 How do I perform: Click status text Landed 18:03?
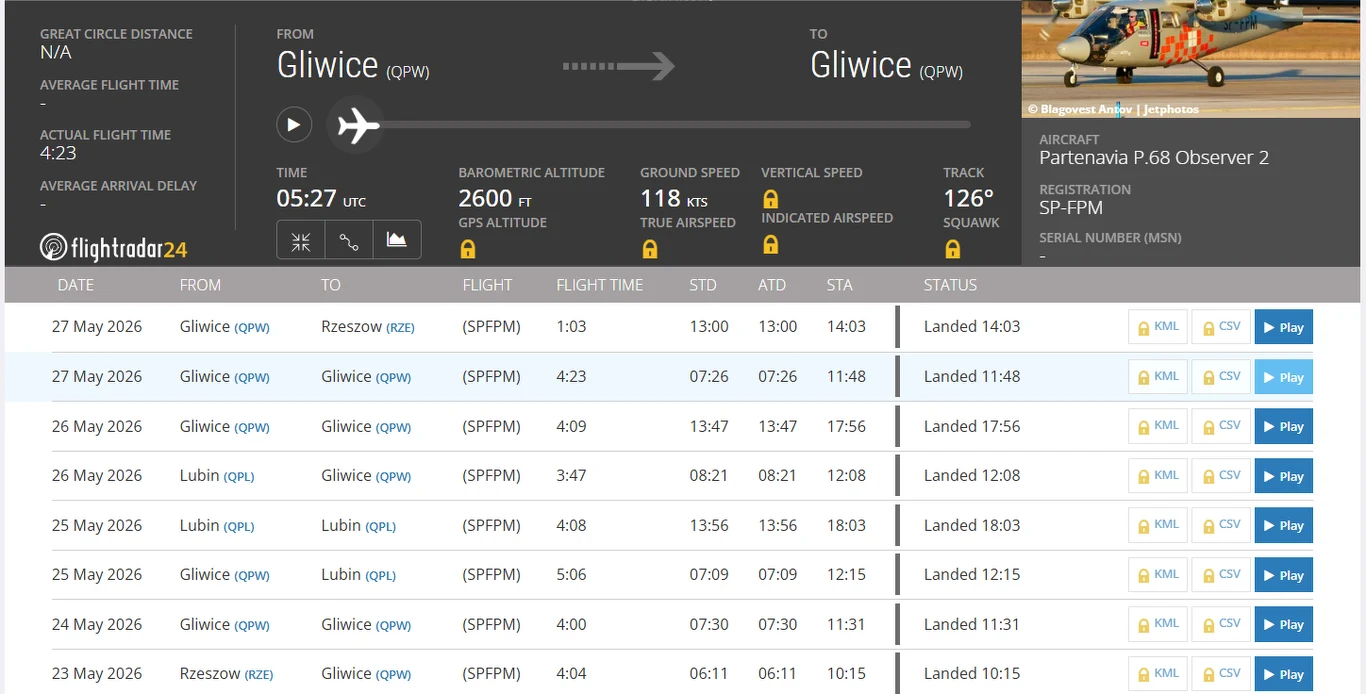972,525
